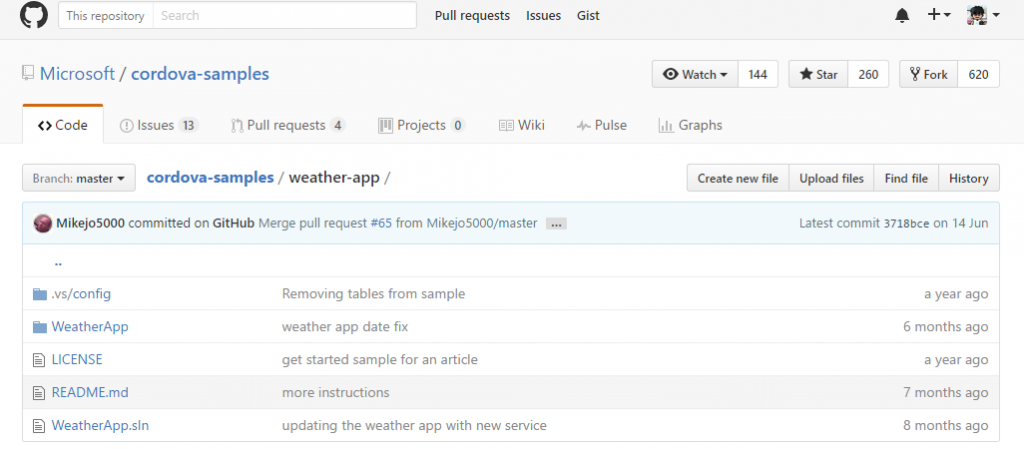This screenshot has height=449, width=1024.
Task: Click '8 months ago' timestamp for WeatherApp.sln
Action: pos(946,426)
